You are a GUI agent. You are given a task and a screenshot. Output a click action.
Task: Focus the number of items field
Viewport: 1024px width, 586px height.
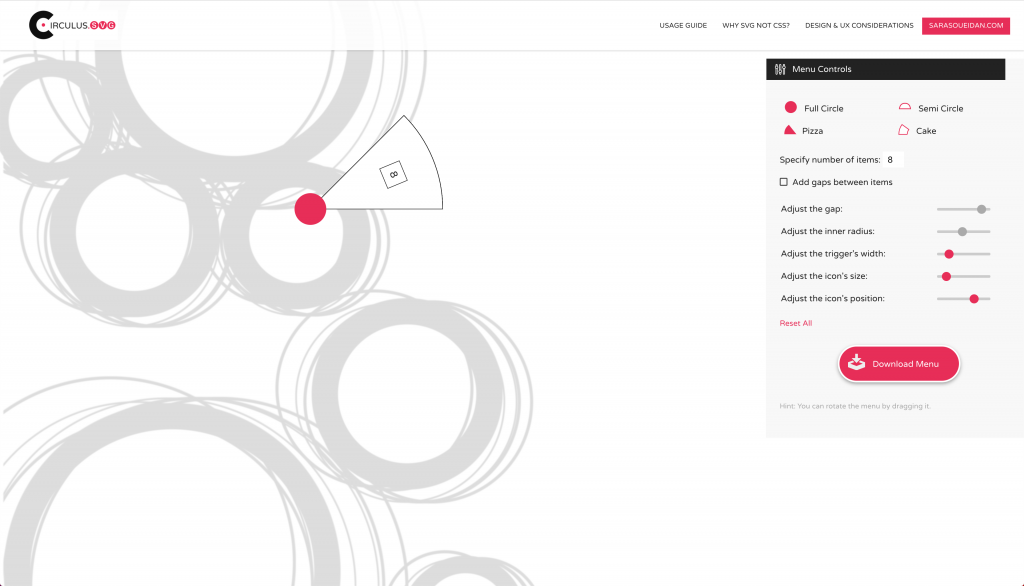(893, 159)
